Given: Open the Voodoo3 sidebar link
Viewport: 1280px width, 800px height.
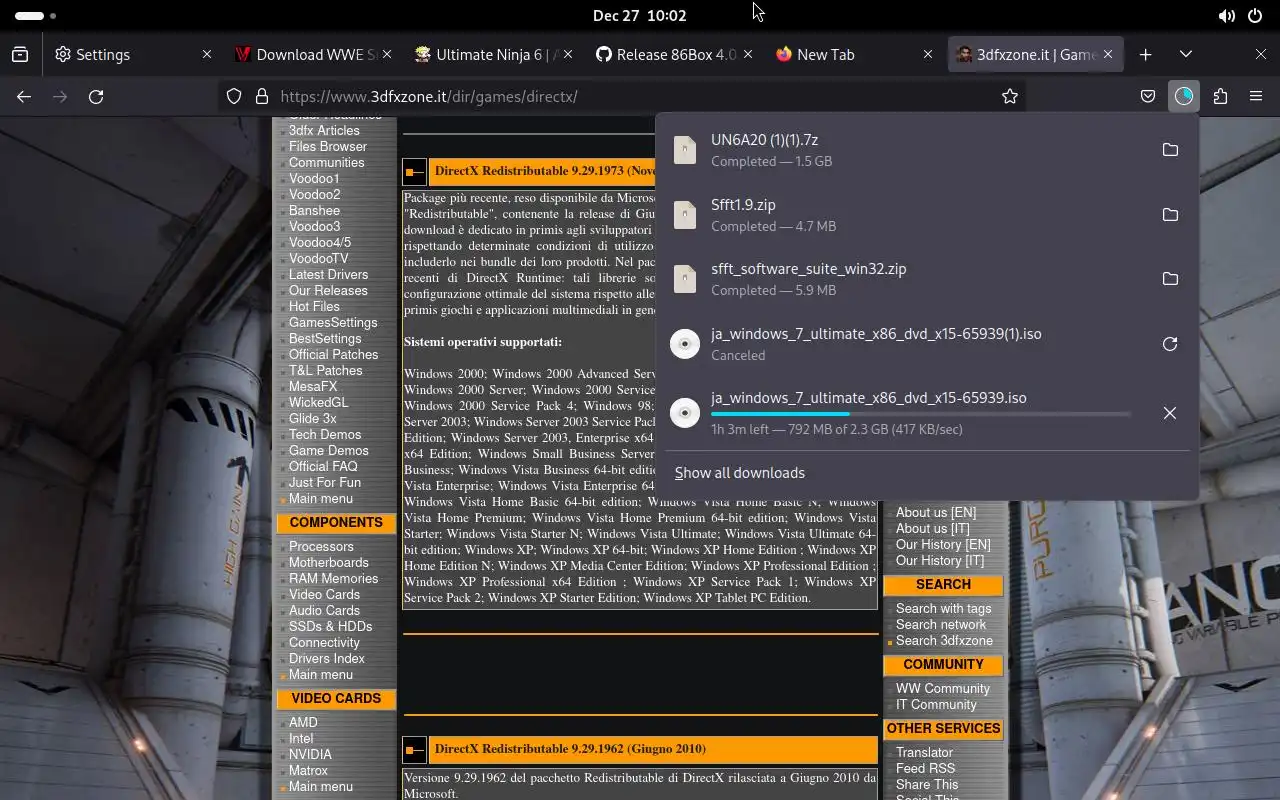Looking at the screenshot, I should point(314,227).
